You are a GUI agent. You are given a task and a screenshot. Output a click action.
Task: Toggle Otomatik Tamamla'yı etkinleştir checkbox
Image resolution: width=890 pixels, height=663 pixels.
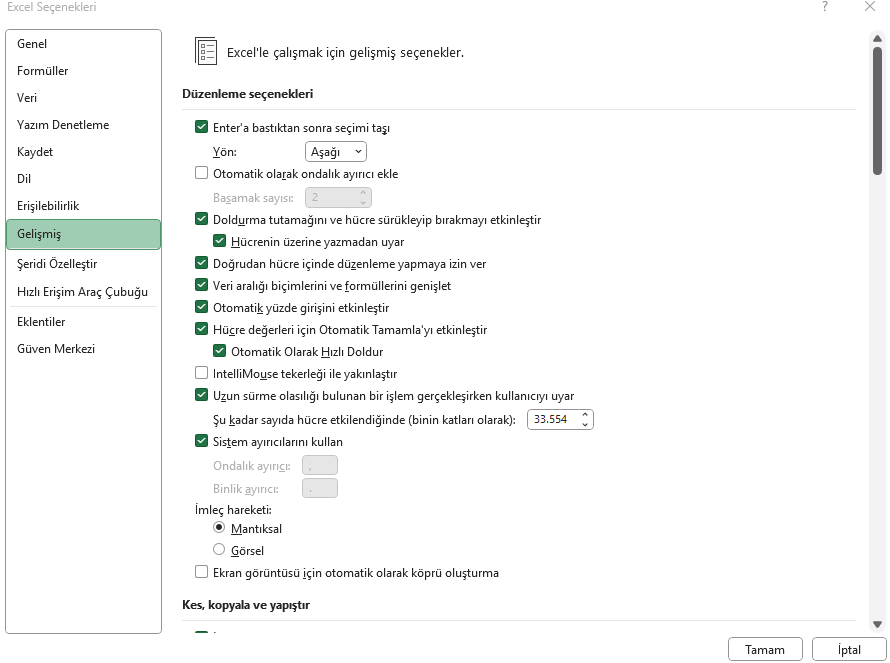(201, 329)
